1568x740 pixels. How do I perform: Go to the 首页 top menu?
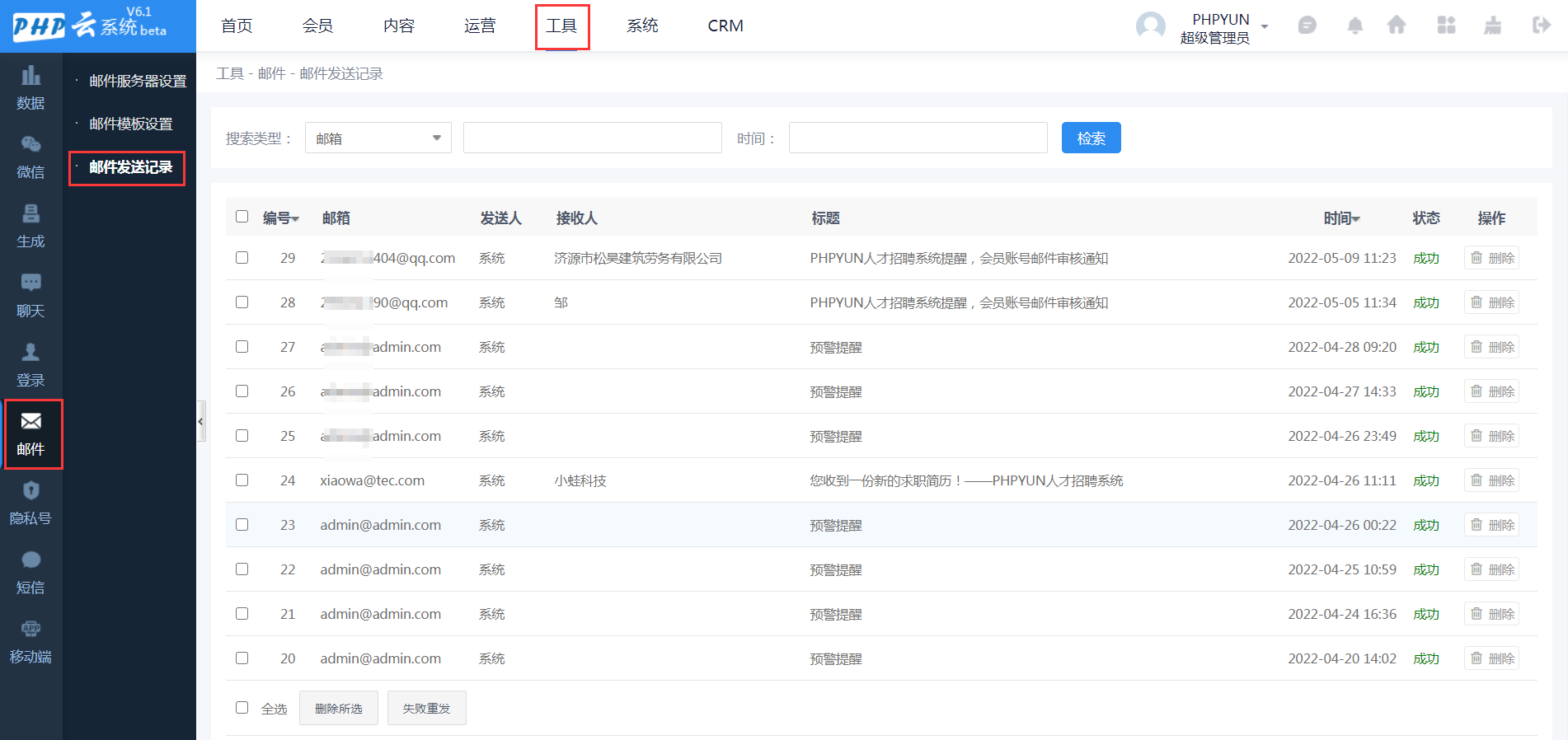point(237,26)
